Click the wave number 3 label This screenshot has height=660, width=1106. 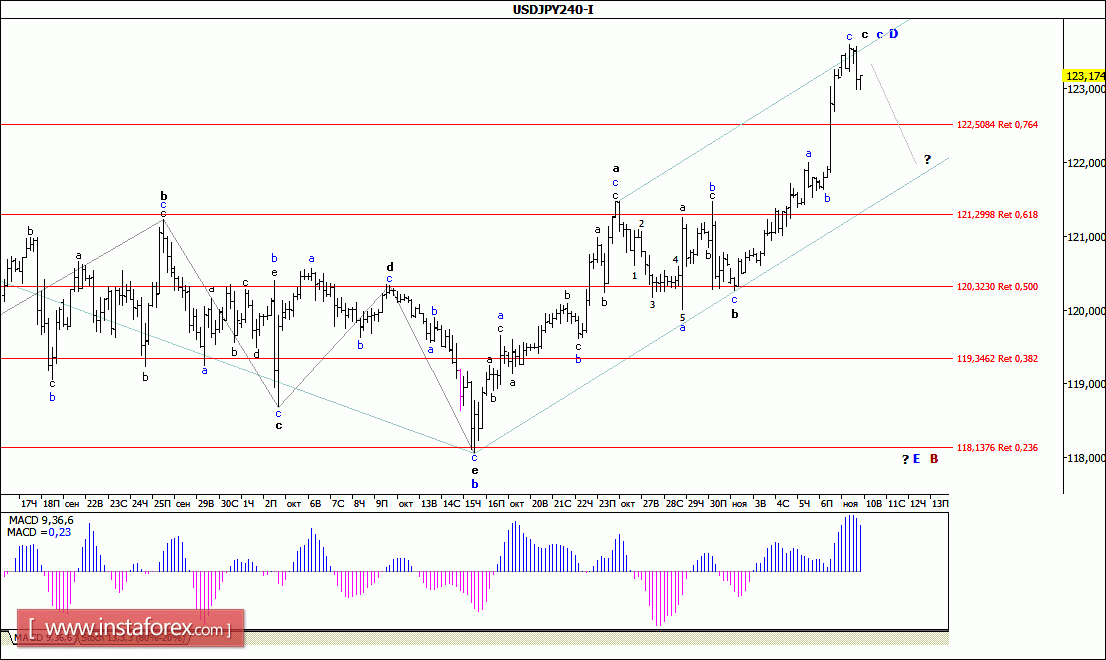pos(652,305)
